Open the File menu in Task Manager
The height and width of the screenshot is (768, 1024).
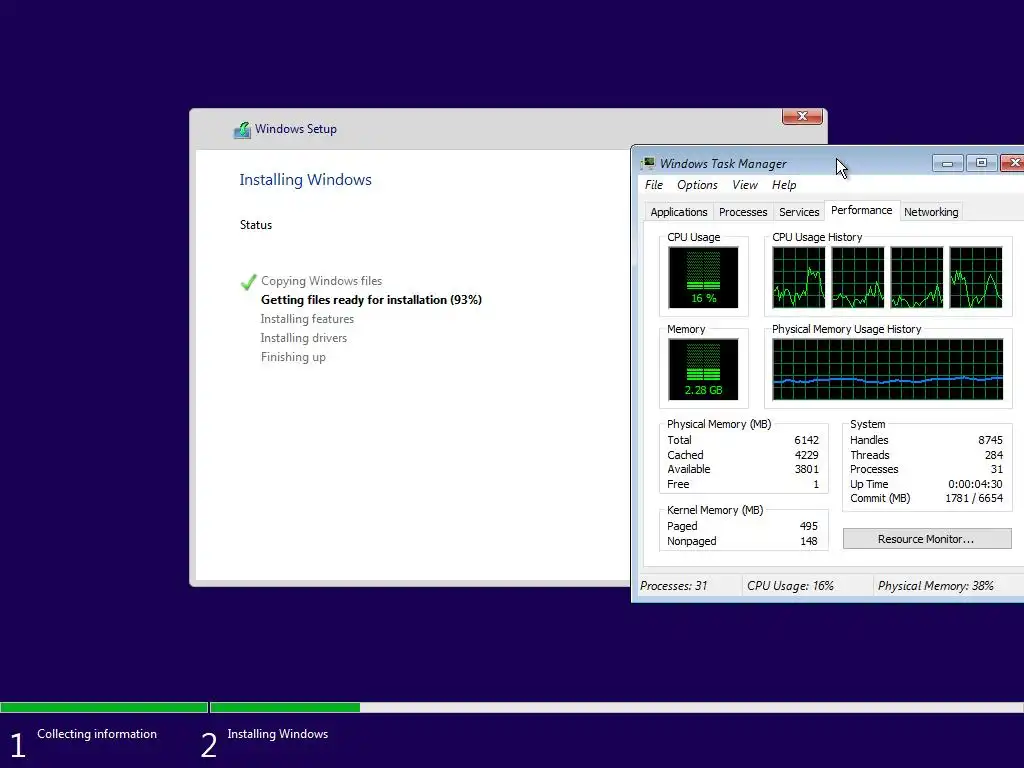(x=654, y=185)
